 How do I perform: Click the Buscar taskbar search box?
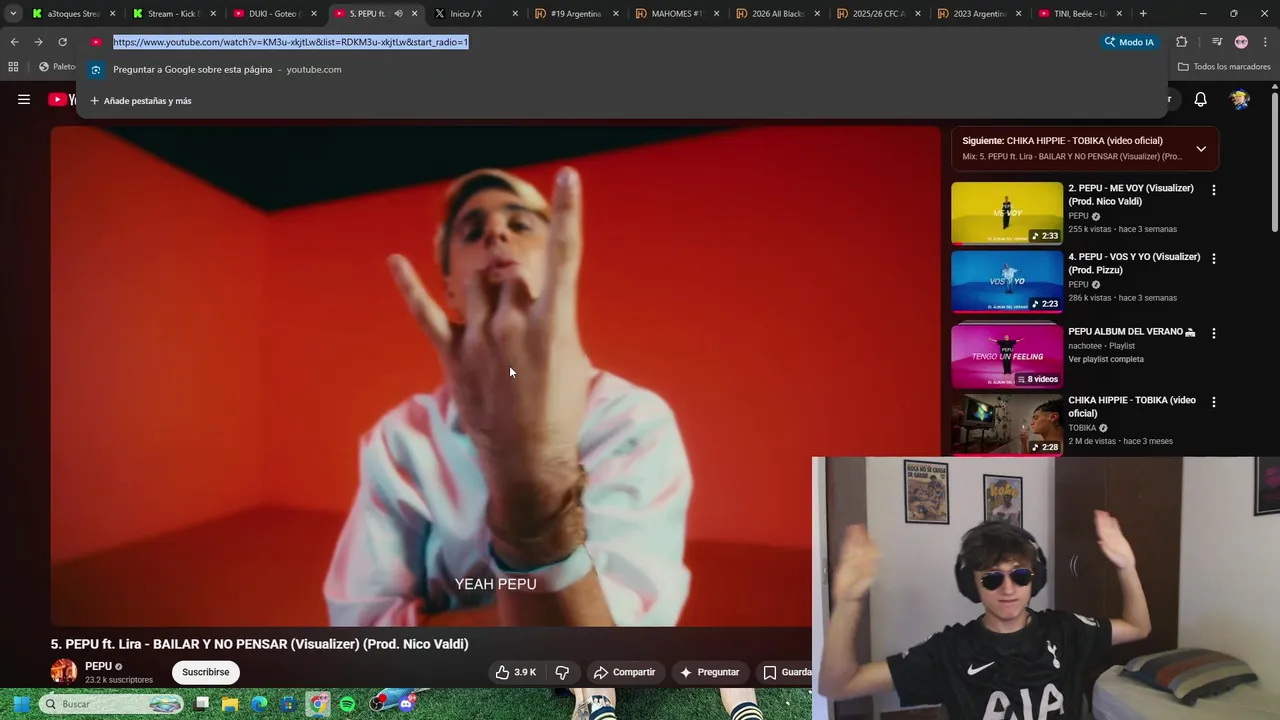[112, 704]
